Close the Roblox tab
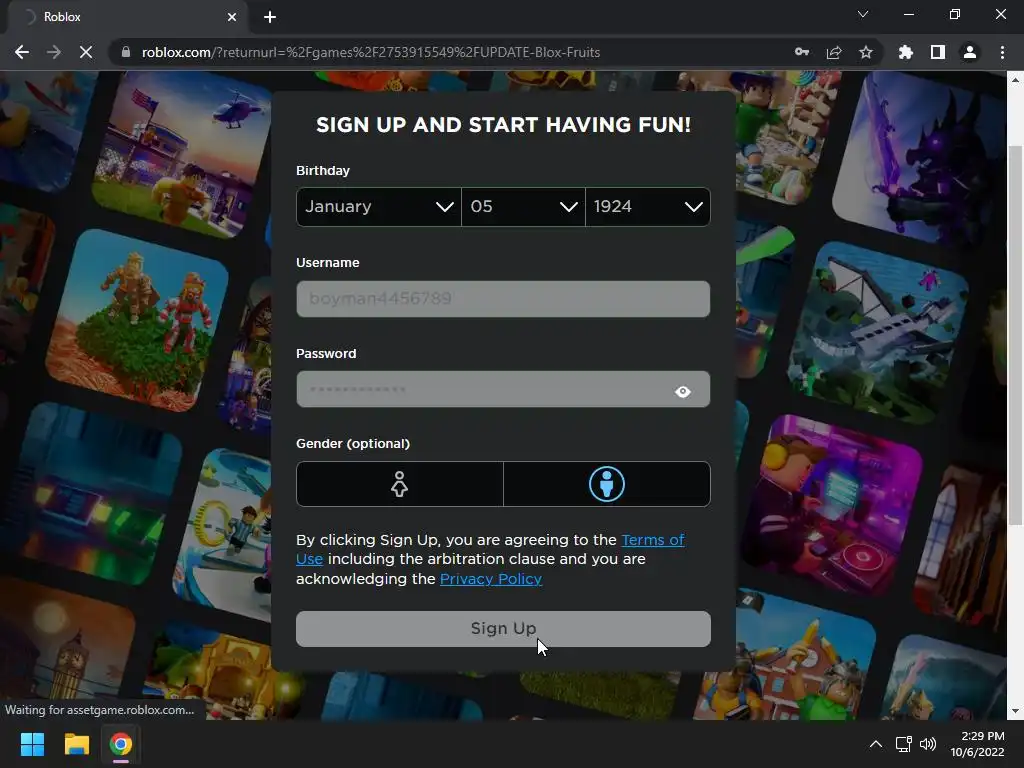 click(x=232, y=17)
